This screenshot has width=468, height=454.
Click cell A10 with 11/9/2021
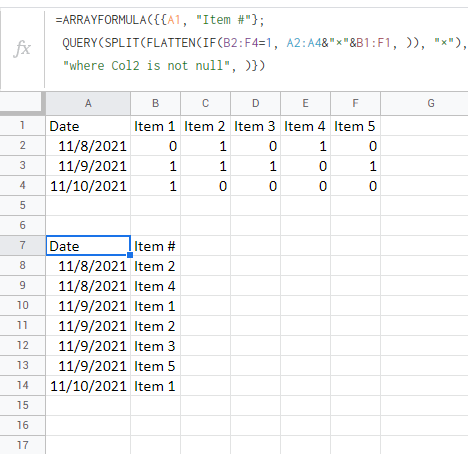pos(88,306)
